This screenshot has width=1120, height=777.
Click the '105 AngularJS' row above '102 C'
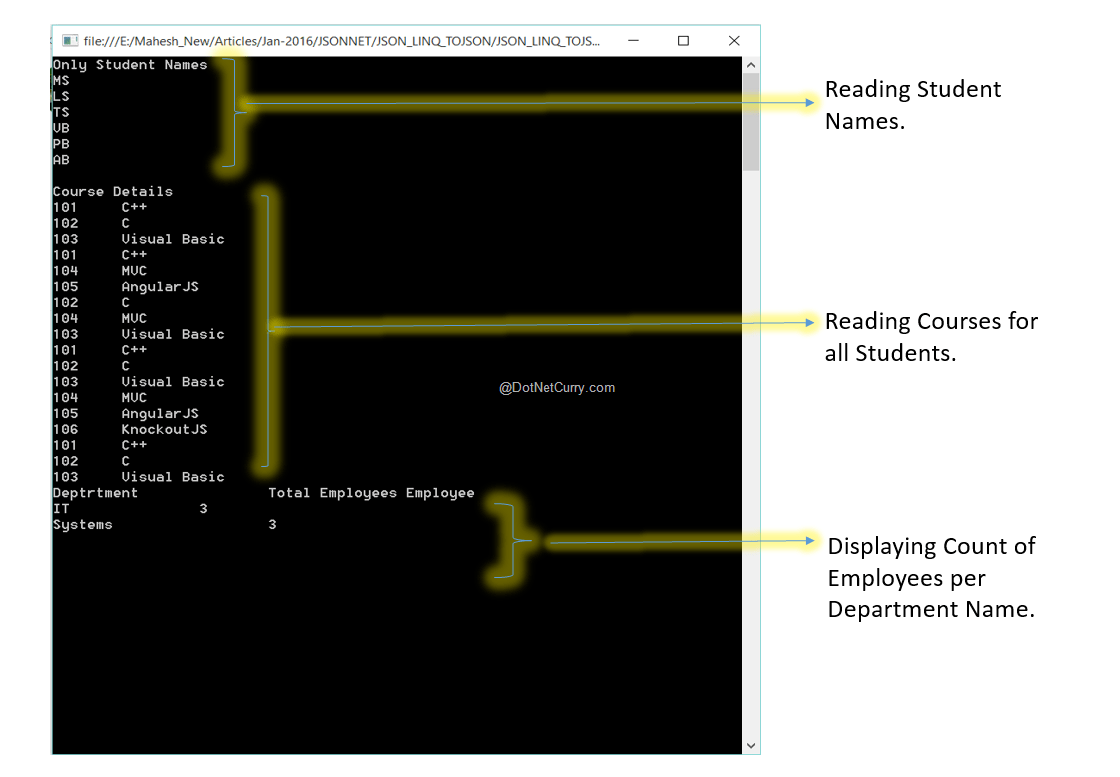click(126, 286)
